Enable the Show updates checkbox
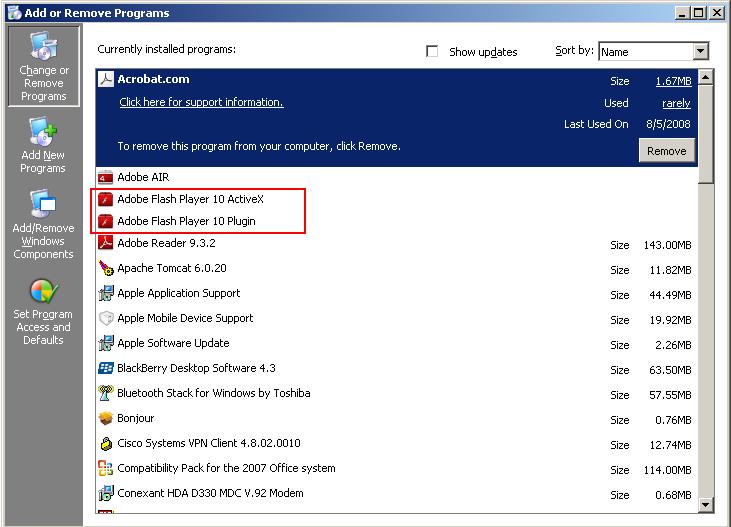 pos(432,52)
